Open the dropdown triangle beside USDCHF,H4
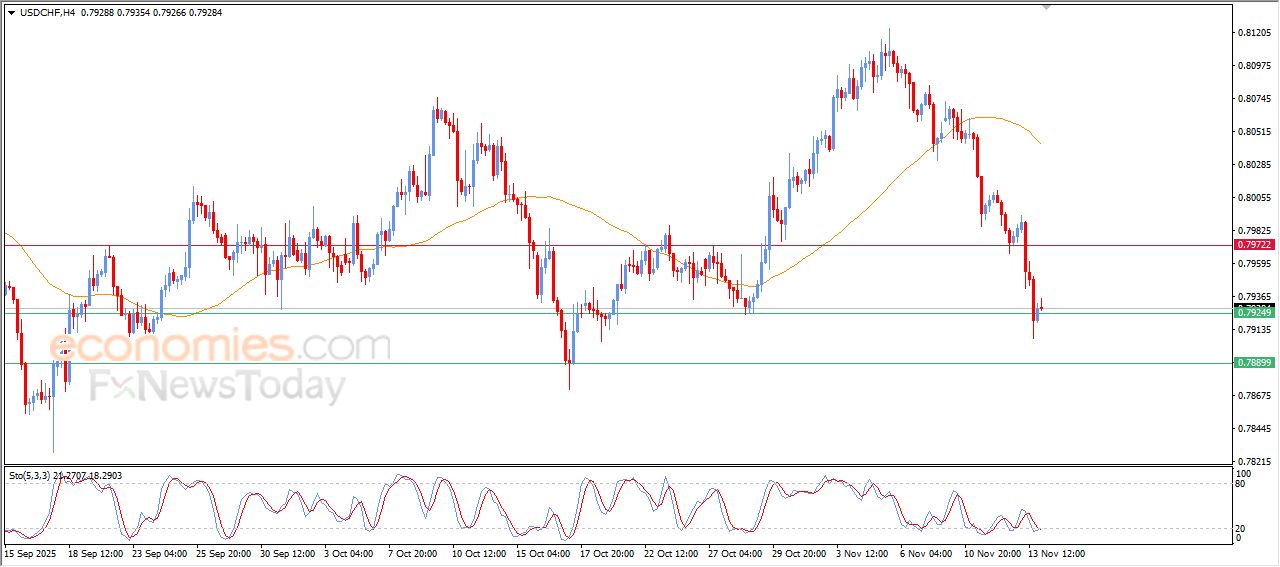 [x=12, y=13]
